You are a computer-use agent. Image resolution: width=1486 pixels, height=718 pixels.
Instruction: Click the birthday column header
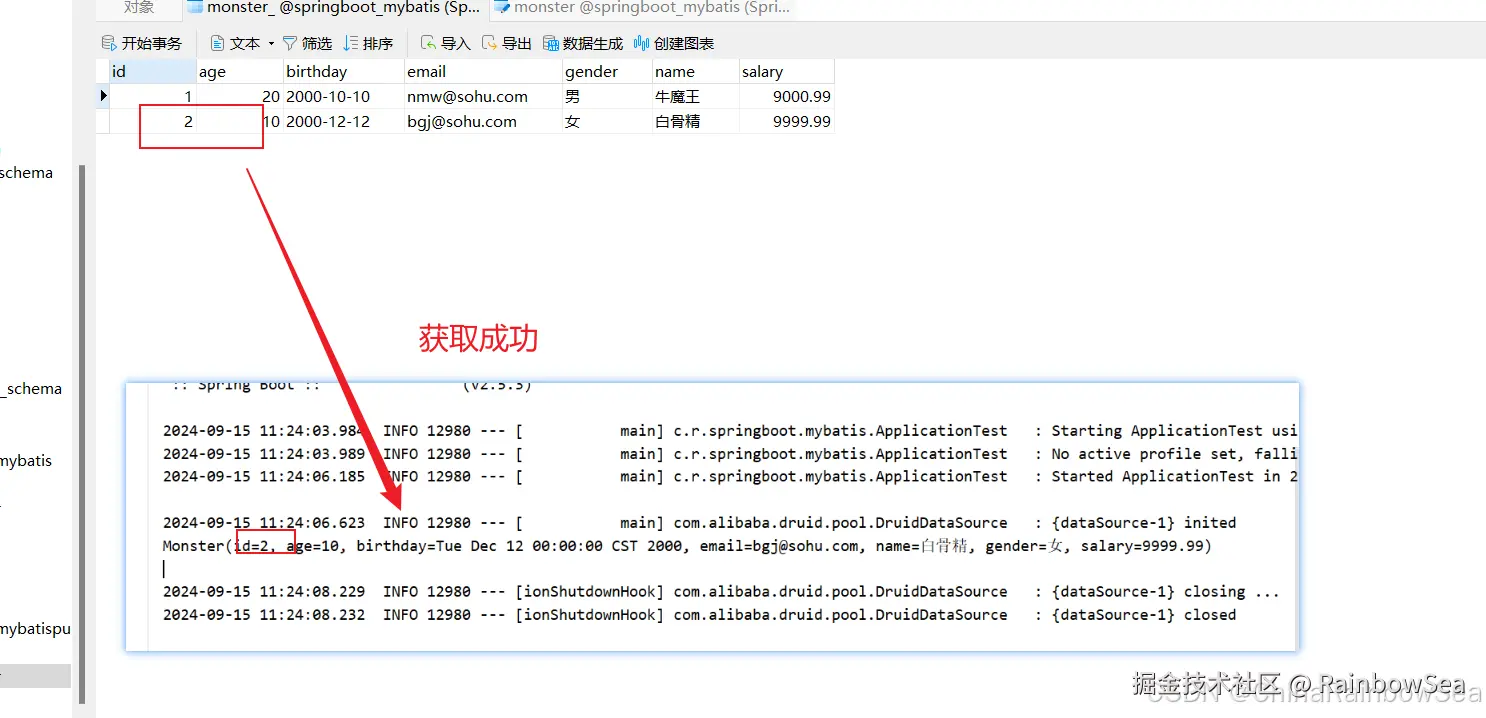(343, 72)
